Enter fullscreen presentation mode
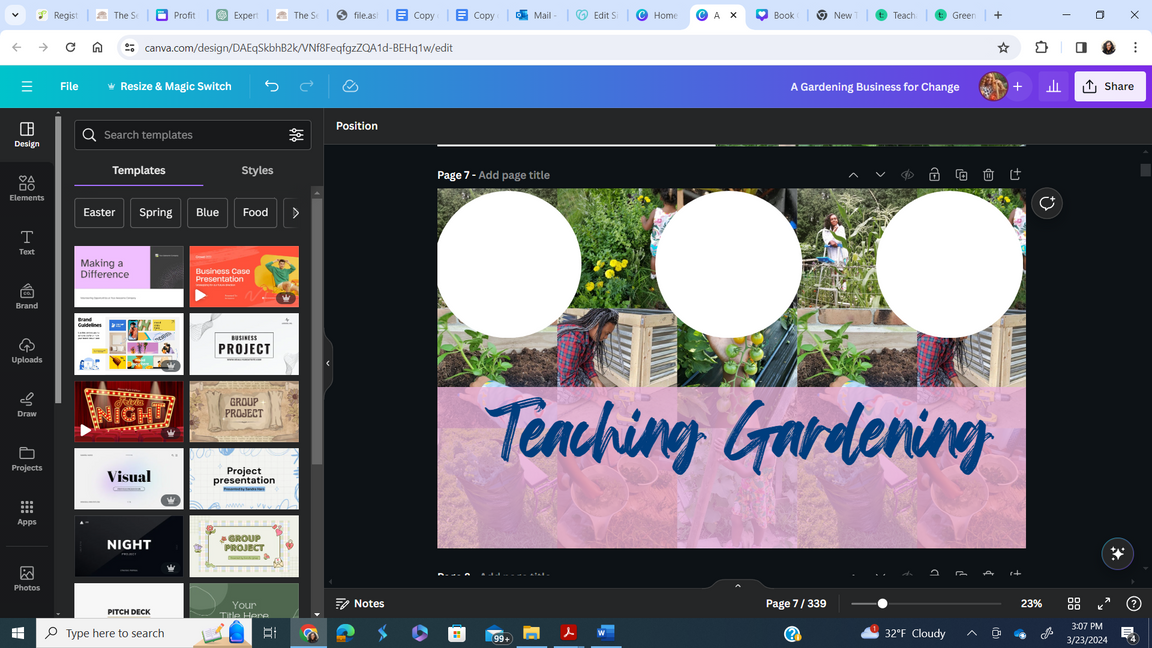 1104,603
